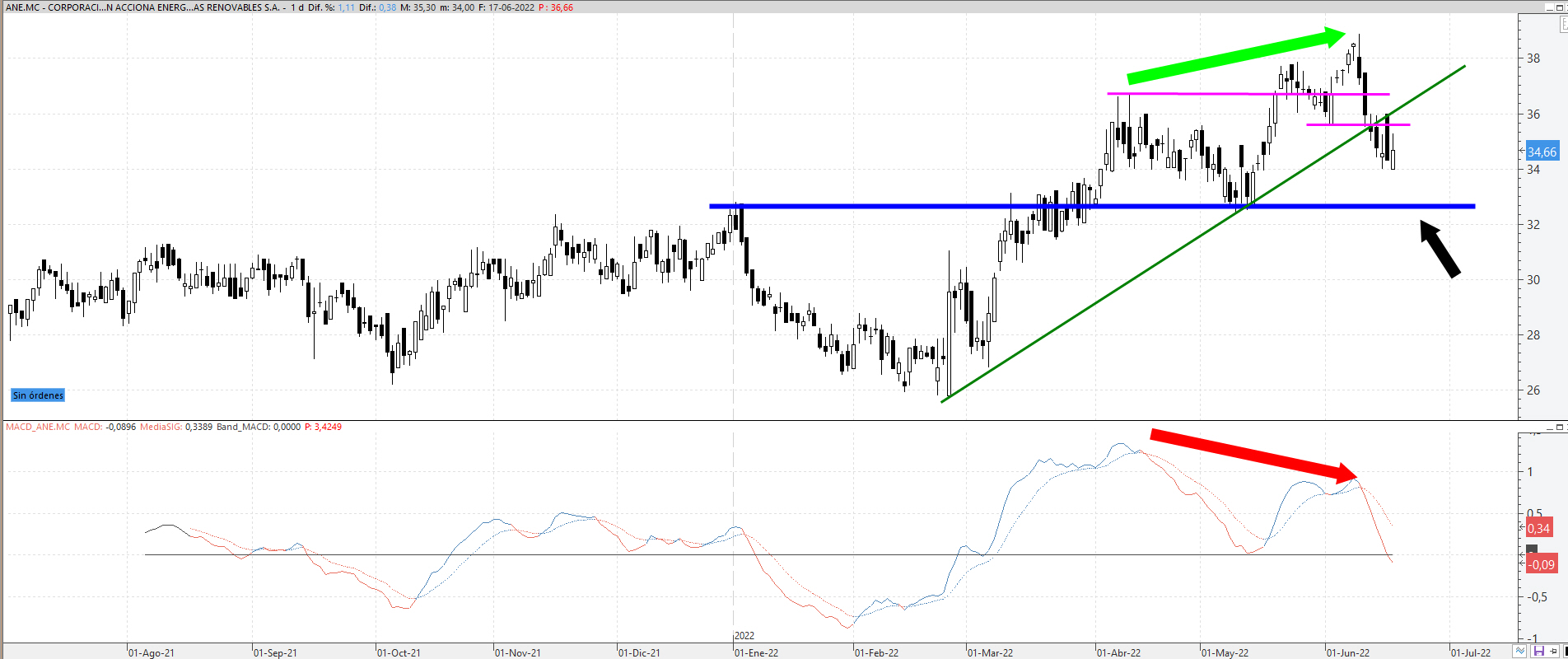Click the 01-Ene-22 date on time axis

756,652
